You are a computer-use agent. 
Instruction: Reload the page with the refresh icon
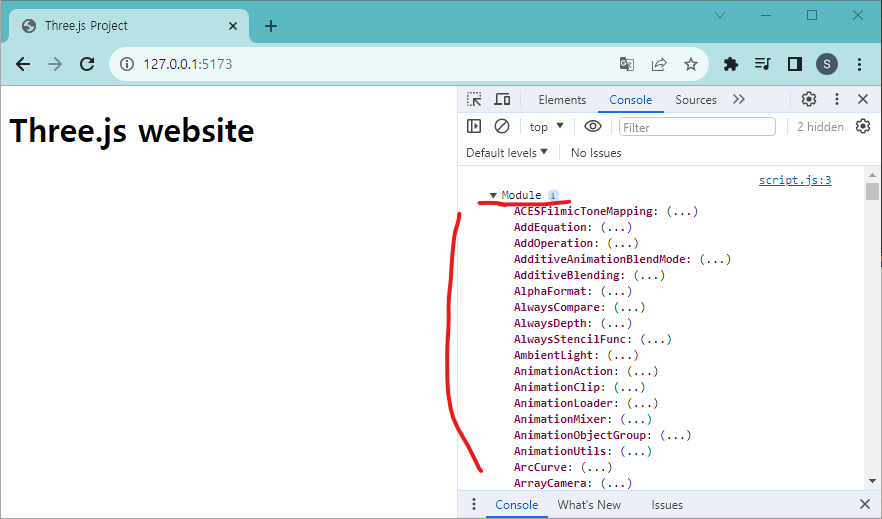pos(87,64)
